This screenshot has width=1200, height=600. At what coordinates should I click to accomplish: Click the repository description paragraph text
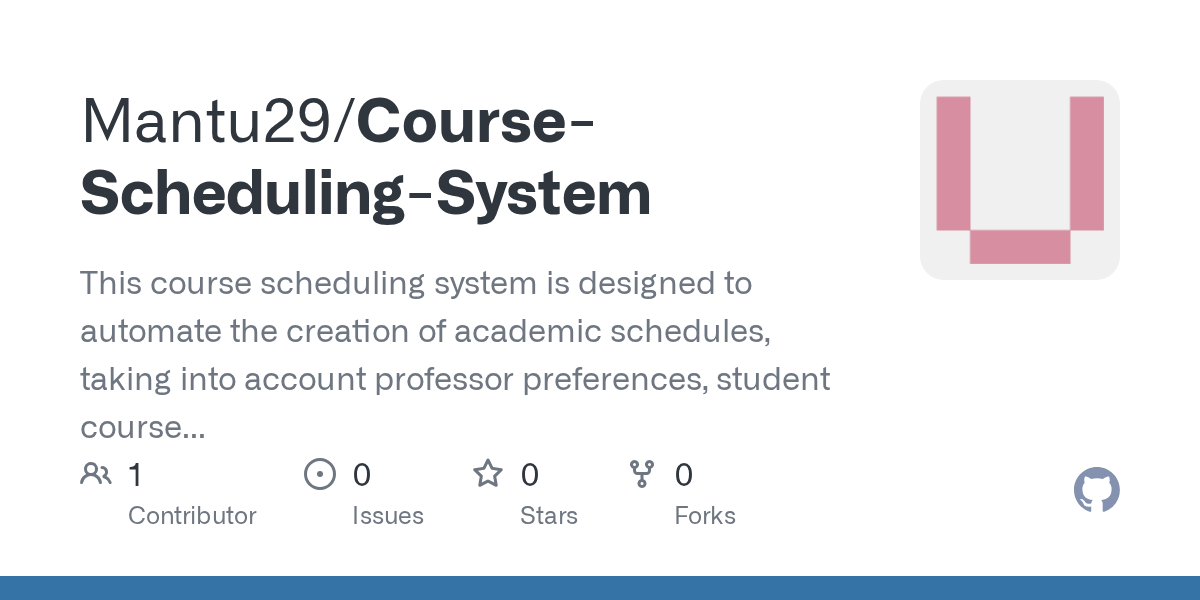tap(455, 355)
